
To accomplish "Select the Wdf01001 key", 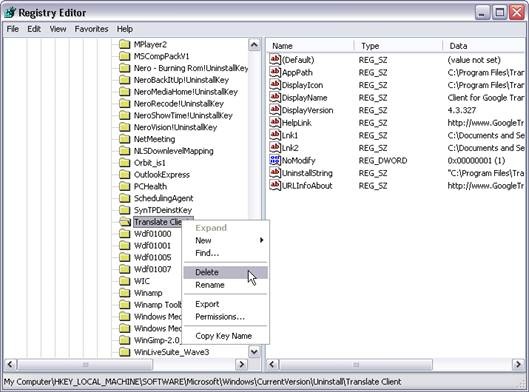I will coord(152,246).
